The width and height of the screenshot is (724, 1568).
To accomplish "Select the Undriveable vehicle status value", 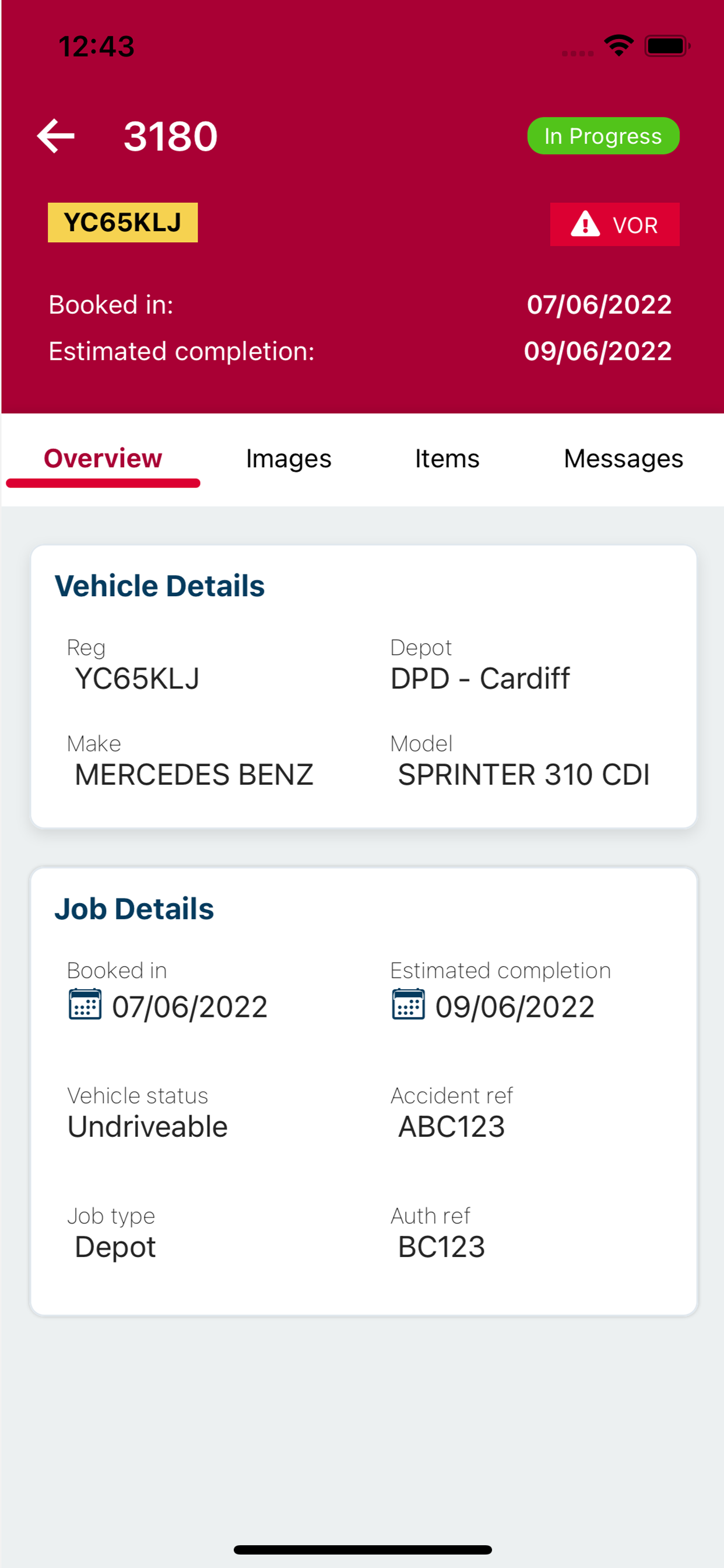I will 148,1126.
